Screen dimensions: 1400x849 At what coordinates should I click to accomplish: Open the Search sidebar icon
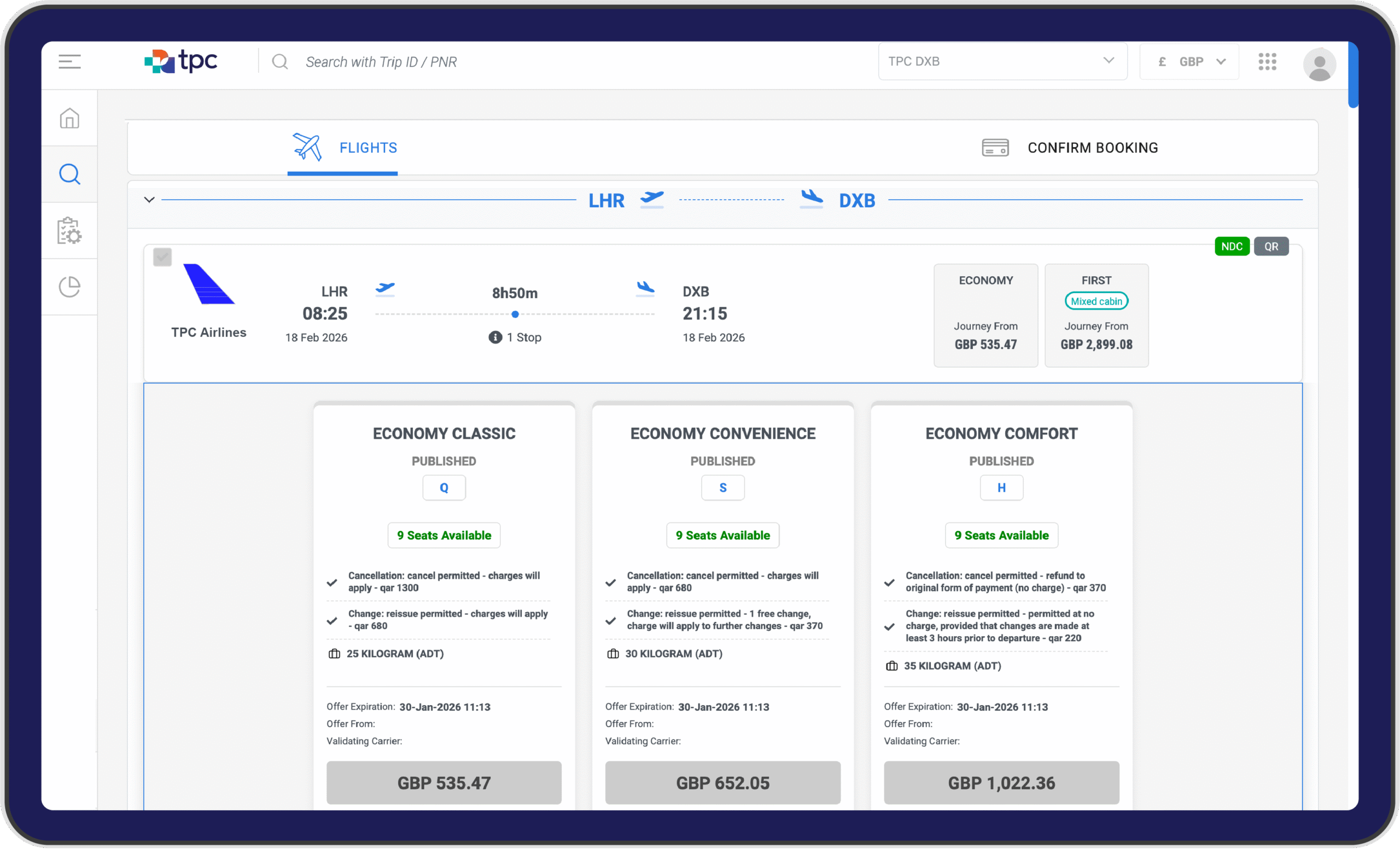click(x=69, y=174)
